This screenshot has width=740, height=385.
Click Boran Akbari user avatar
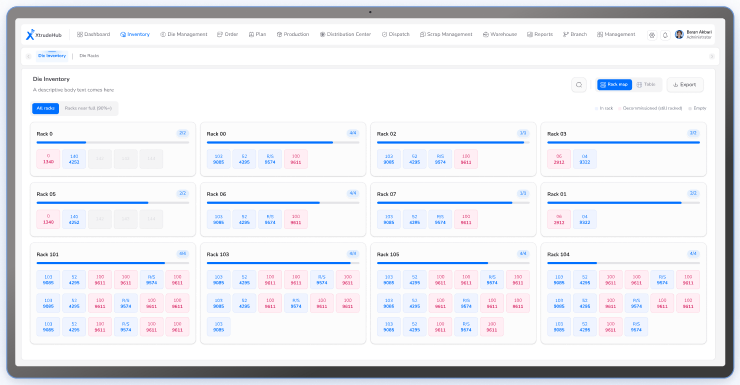[x=679, y=34]
